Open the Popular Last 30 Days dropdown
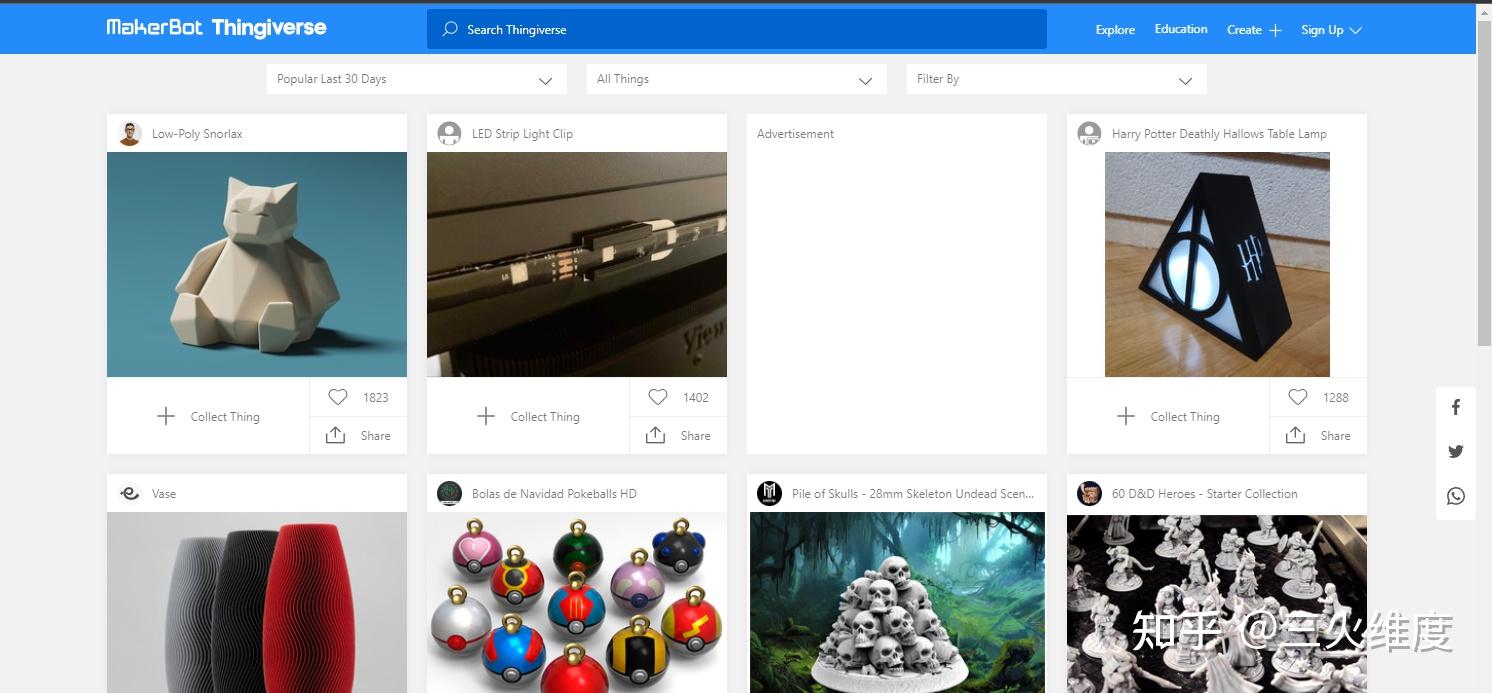This screenshot has height=693, width=1492. [417, 79]
